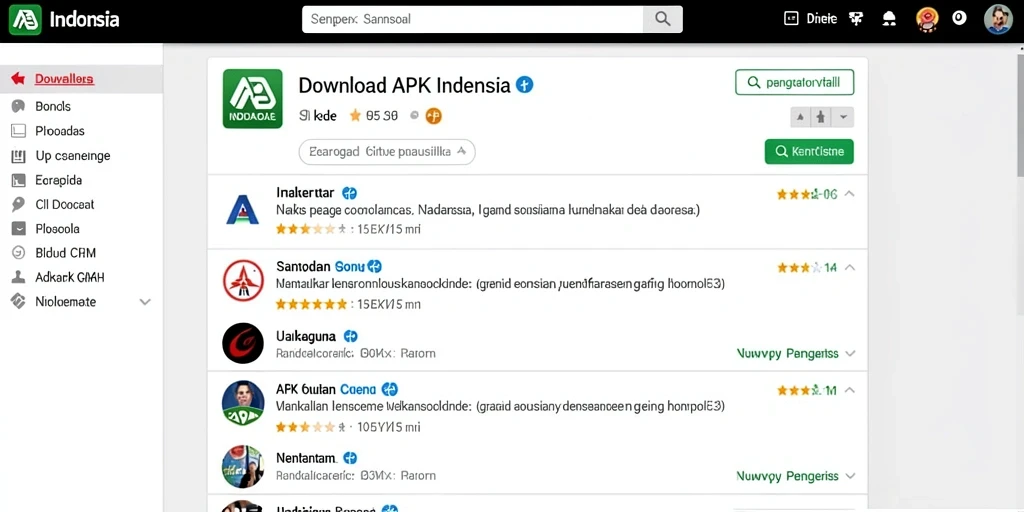
Task: Click the green Indonsia logo in header
Action: tap(25, 20)
